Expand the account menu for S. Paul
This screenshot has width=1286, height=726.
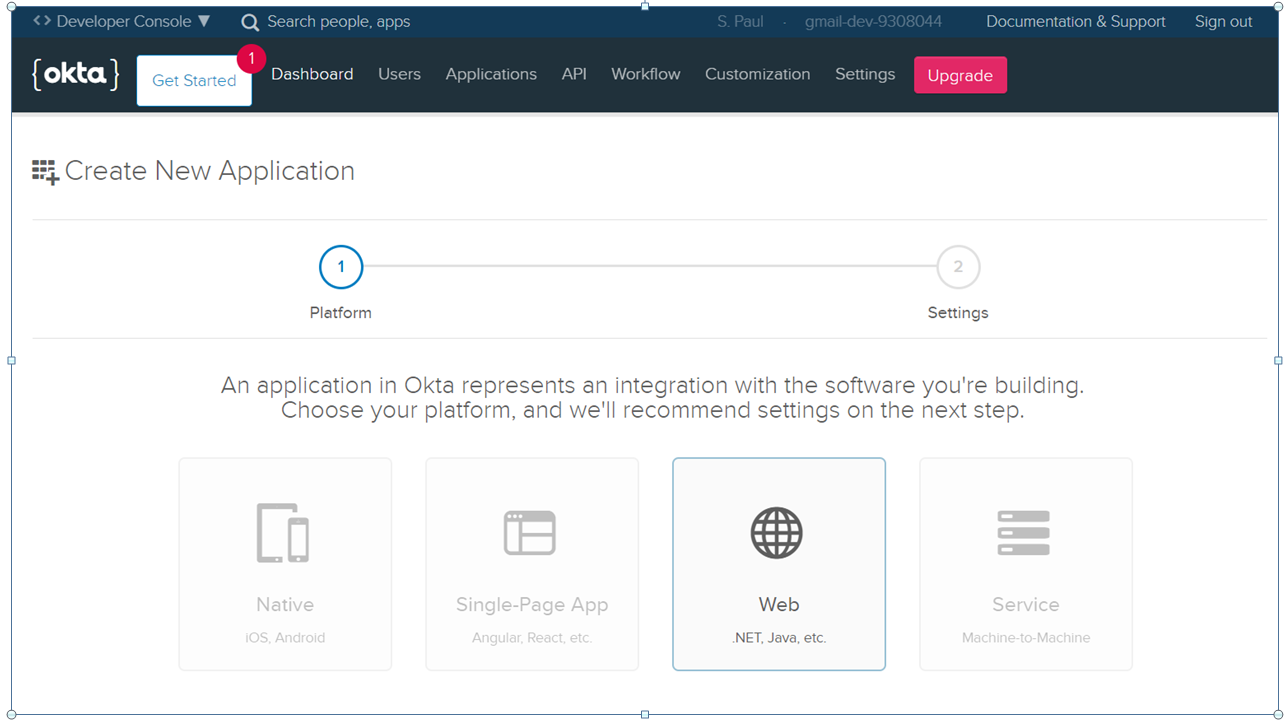740,21
